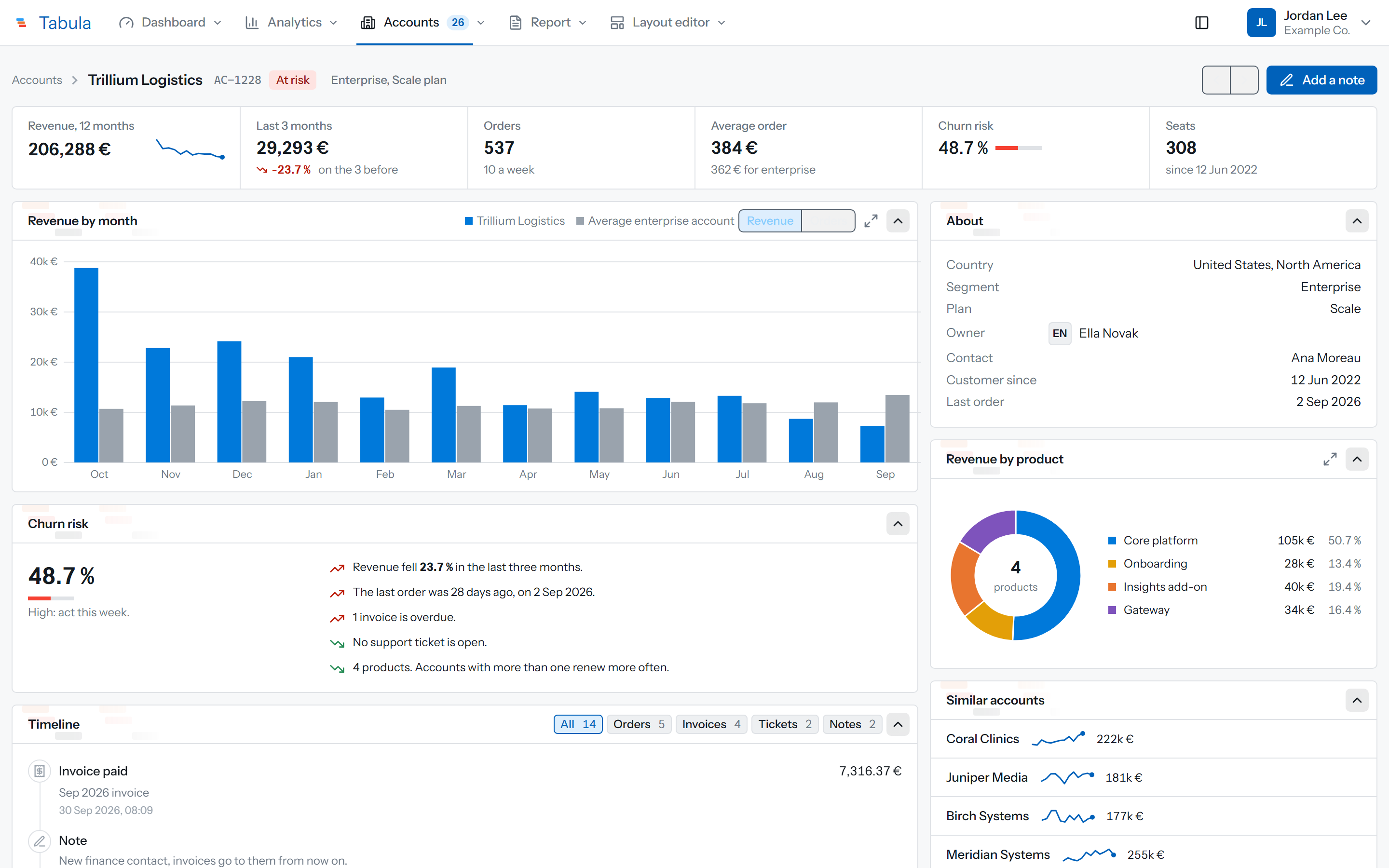The width and height of the screenshot is (1389, 868).
Task: Select the Notes 2 timeline filter
Action: (x=852, y=724)
